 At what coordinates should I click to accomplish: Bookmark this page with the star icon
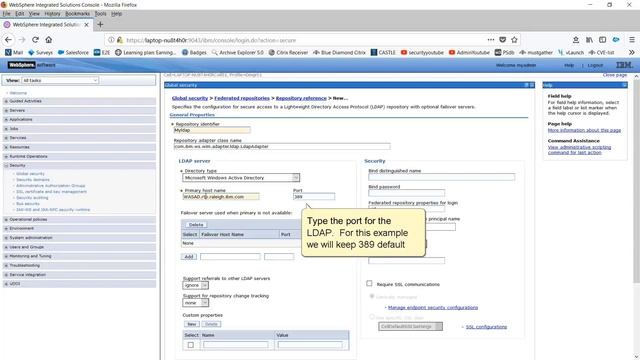(x=514, y=40)
